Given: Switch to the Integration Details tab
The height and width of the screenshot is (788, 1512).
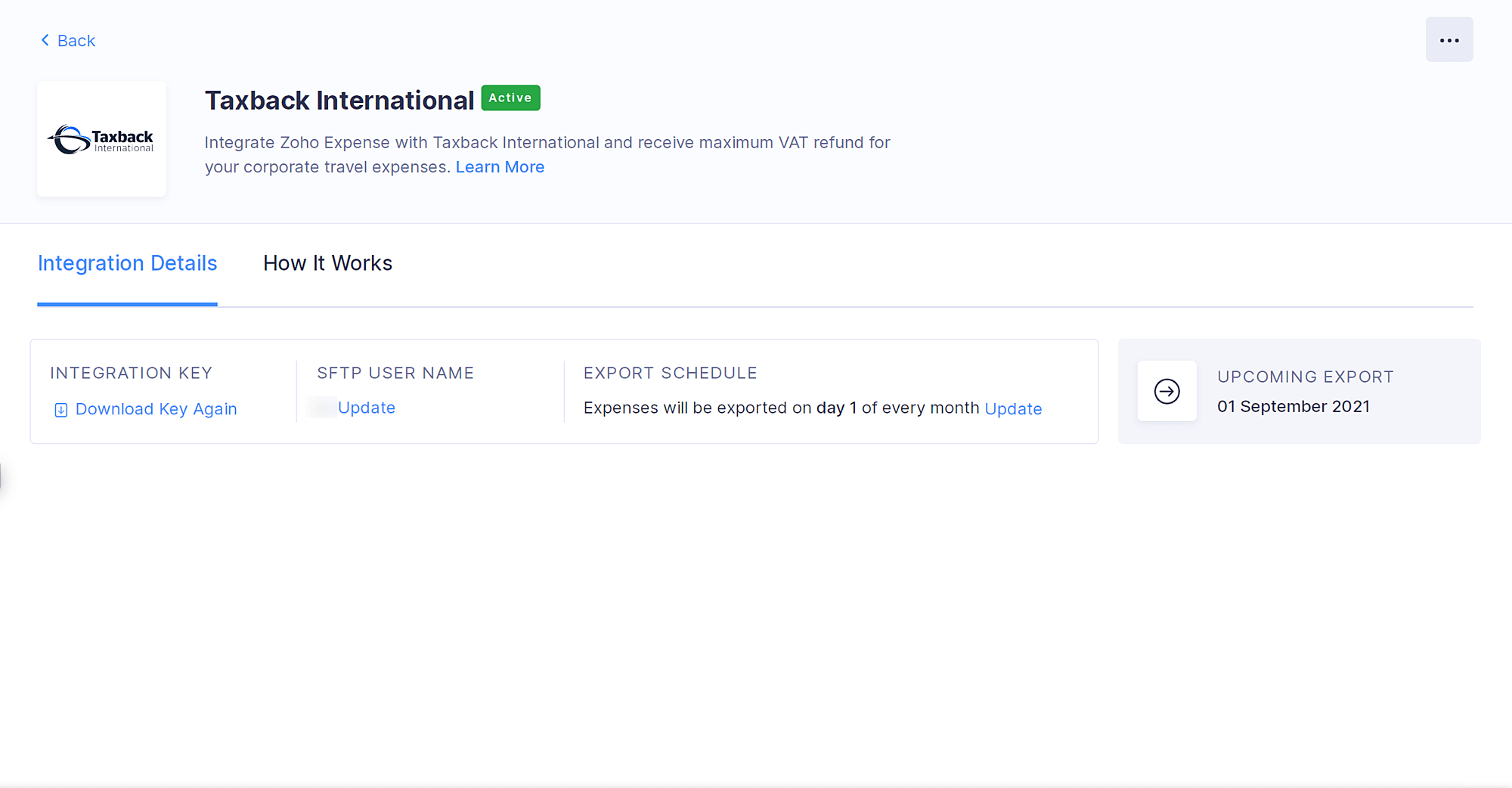Looking at the screenshot, I should coord(127,263).
